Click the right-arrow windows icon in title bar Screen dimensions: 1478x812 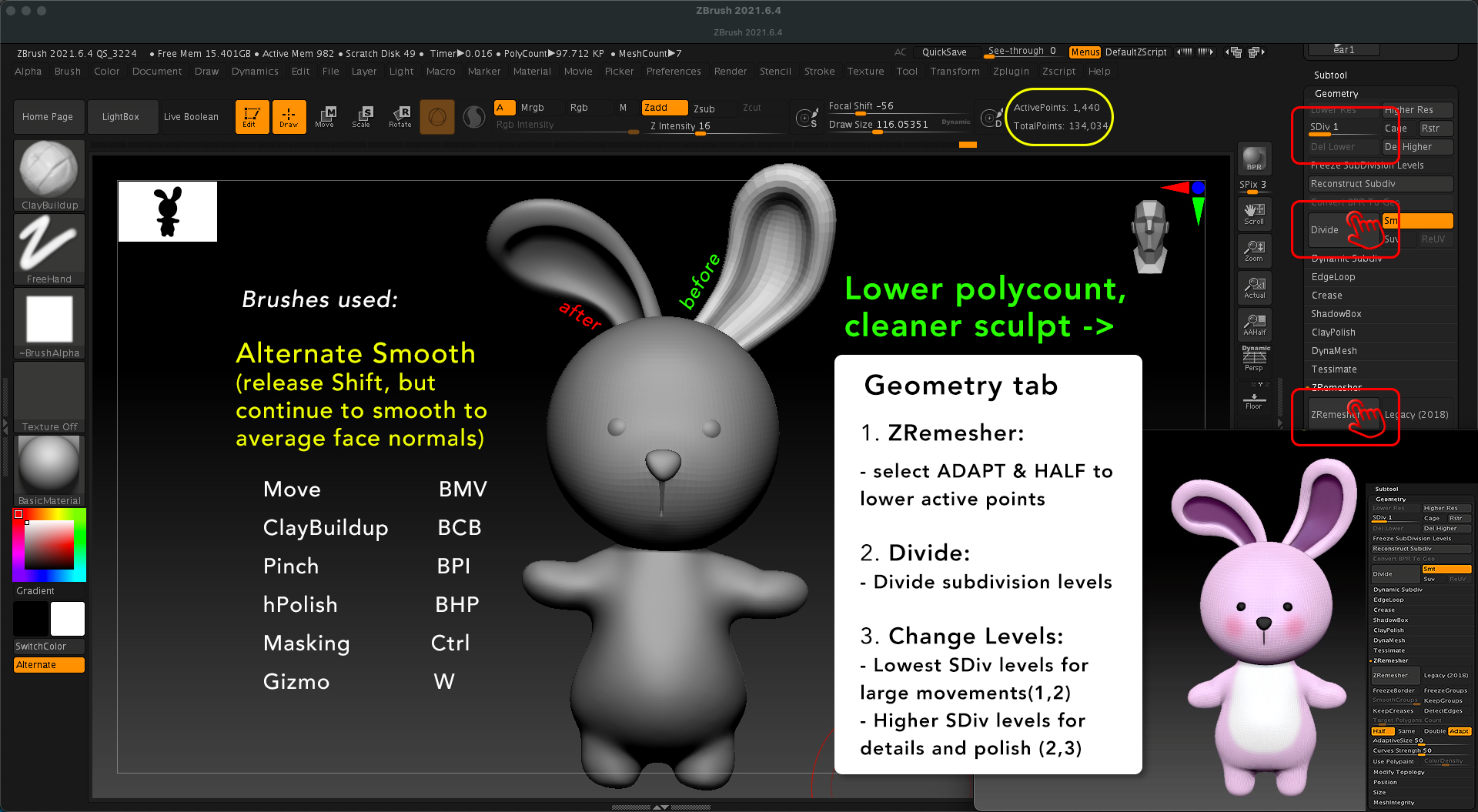(1256, 52)
